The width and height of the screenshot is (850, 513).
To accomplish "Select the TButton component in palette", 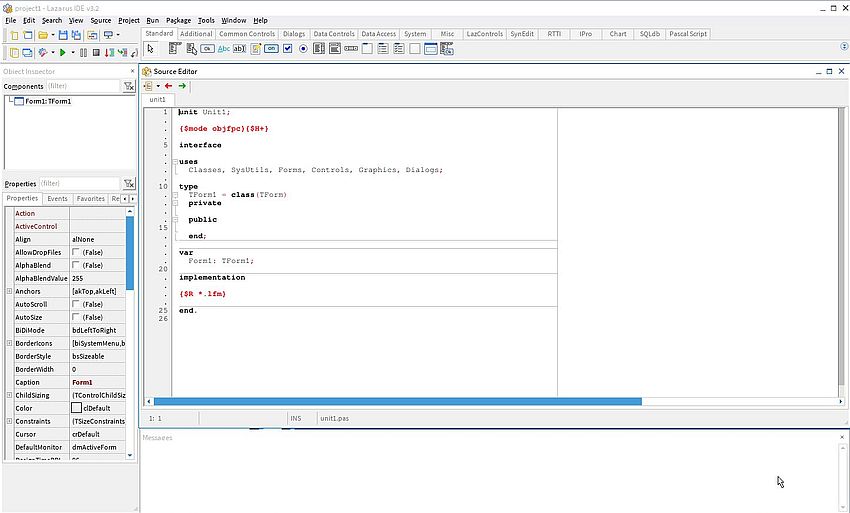I will [x=207, y=48].
